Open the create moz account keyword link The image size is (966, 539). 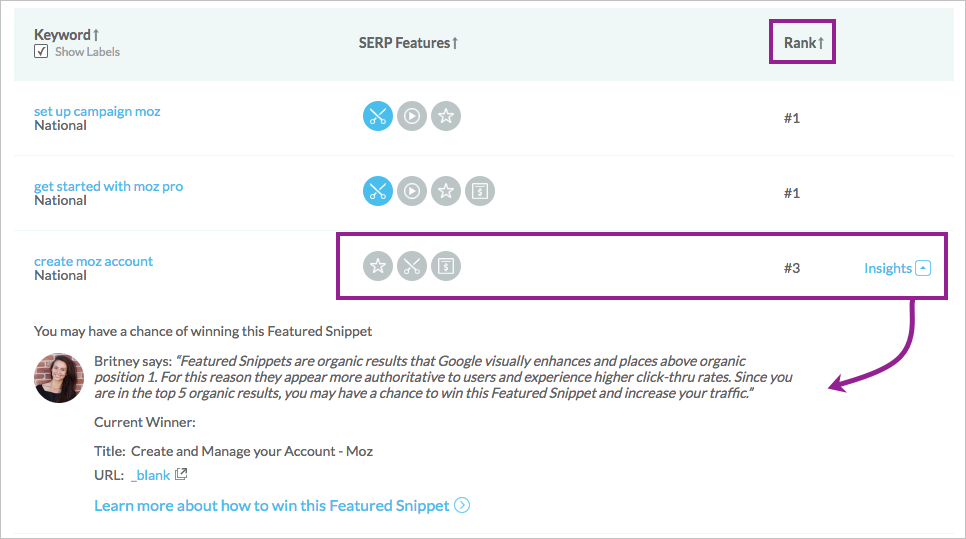93,261
